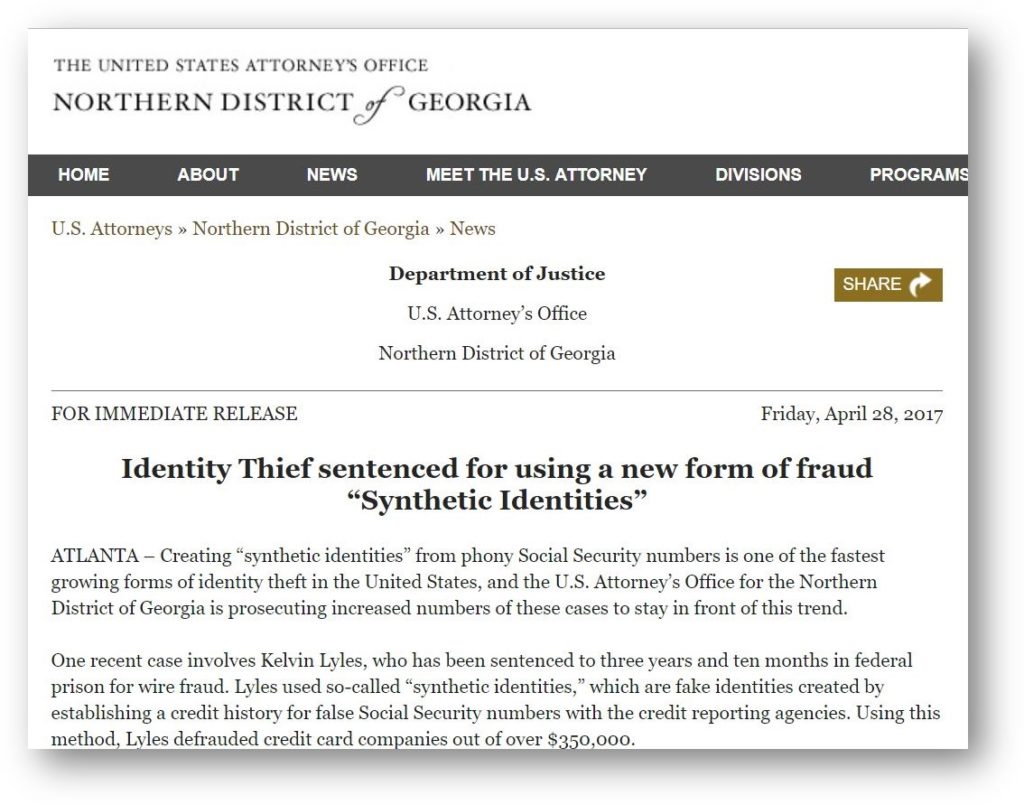Open MEET THE U.S. ATTORNEY page
This screenshot has width=1024, height=805.
coord(536,174)
